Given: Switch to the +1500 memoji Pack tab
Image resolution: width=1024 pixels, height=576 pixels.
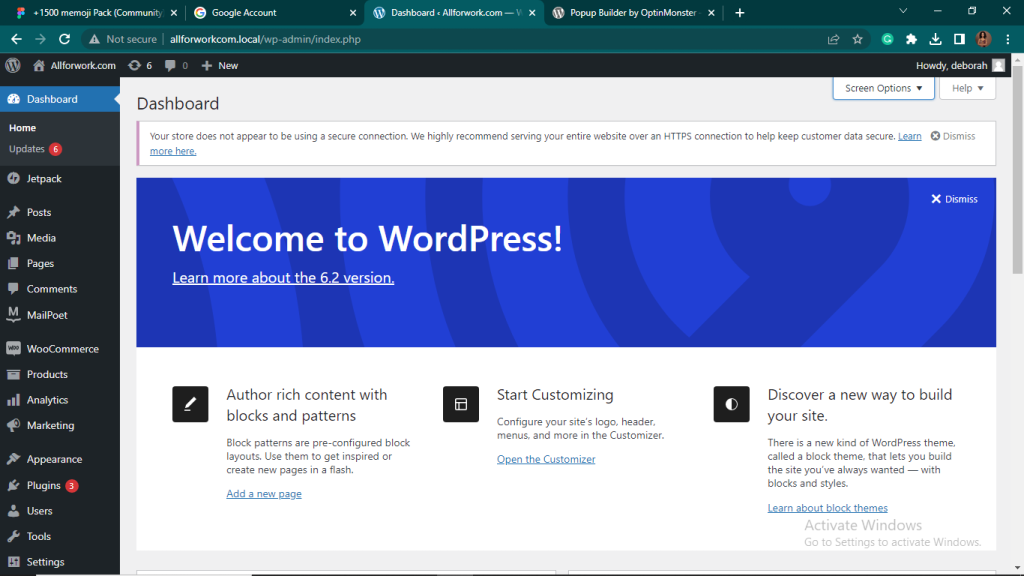Looking at the screenshot, I should pos(97,12).
